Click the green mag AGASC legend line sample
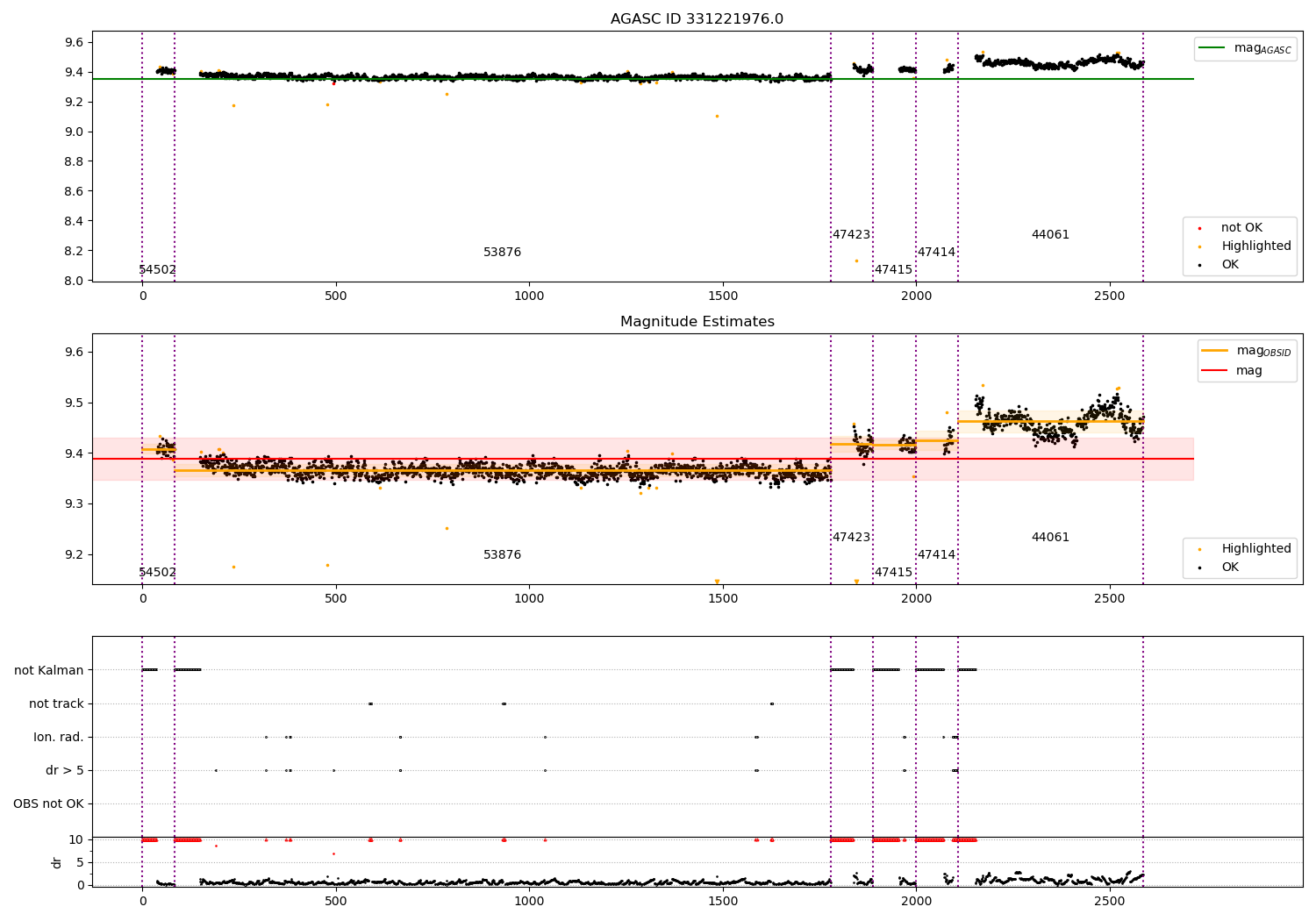Screen dimensions: 1316x921 pyautogui.click(x=1212, y=48)
